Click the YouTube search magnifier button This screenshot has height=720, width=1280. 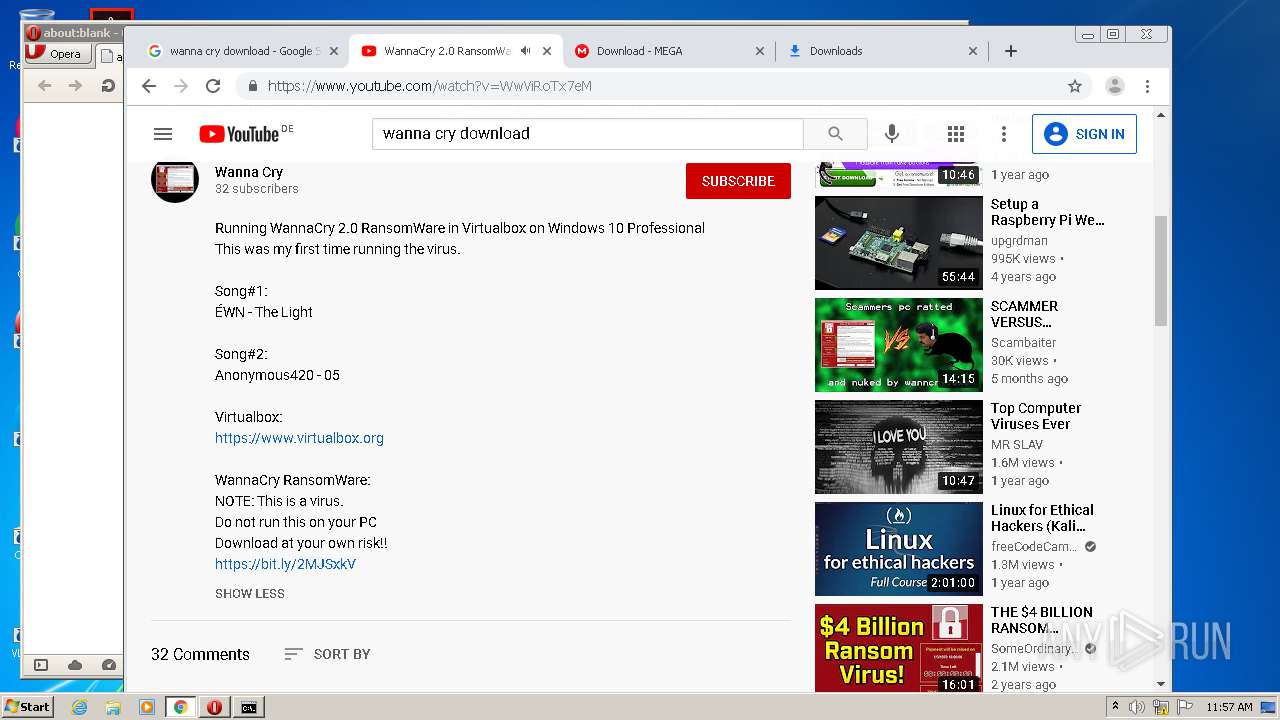836,134
